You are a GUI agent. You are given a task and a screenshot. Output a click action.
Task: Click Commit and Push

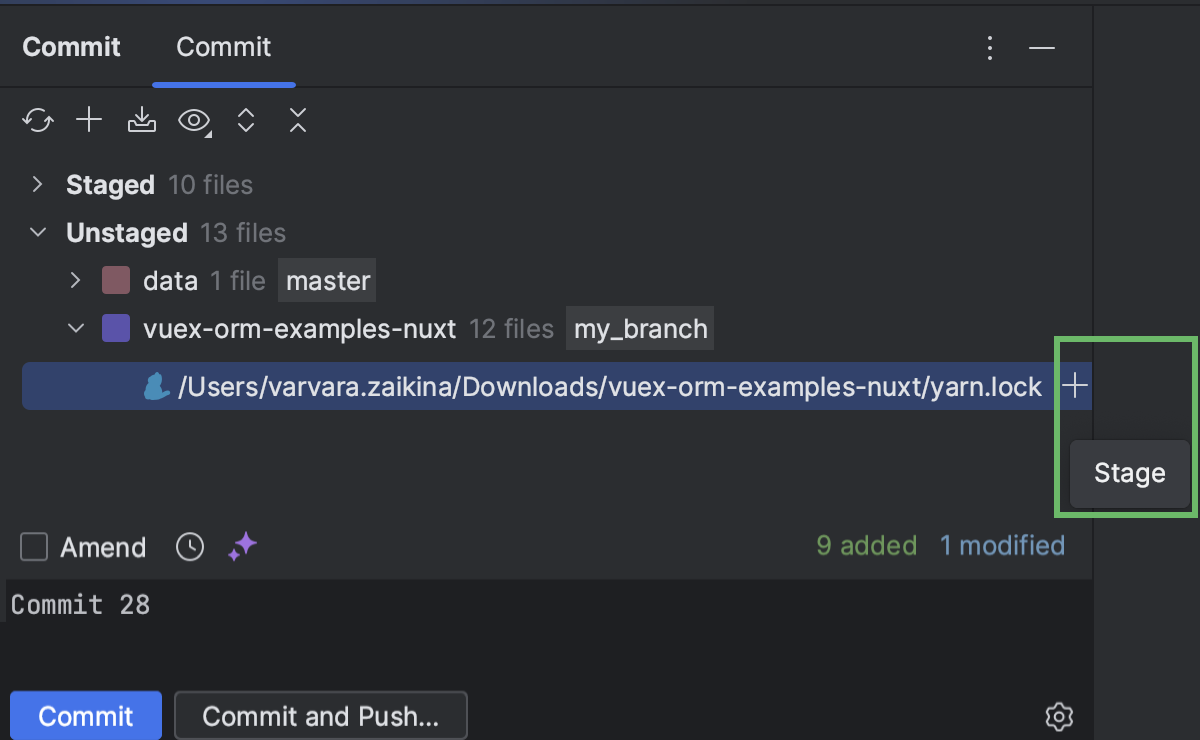pos(320,714)
